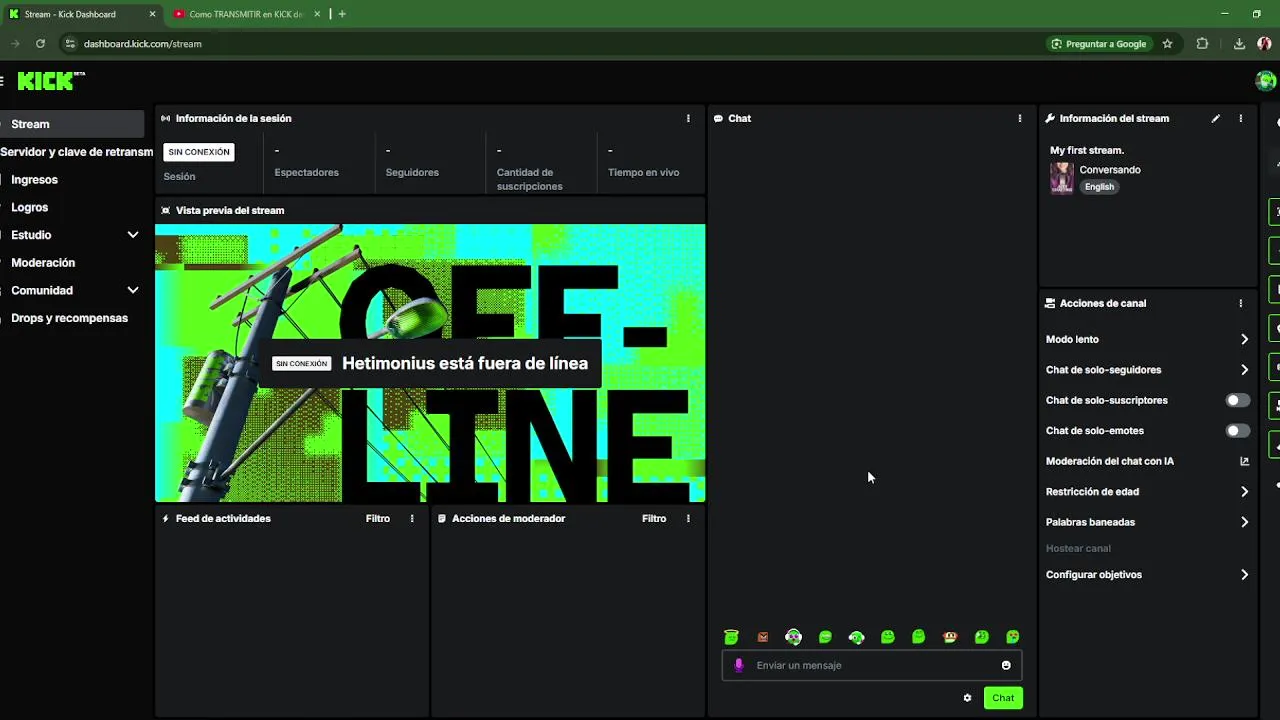
Task: Open Información del stream three-dot menu
Action: tap(1241, 118)
